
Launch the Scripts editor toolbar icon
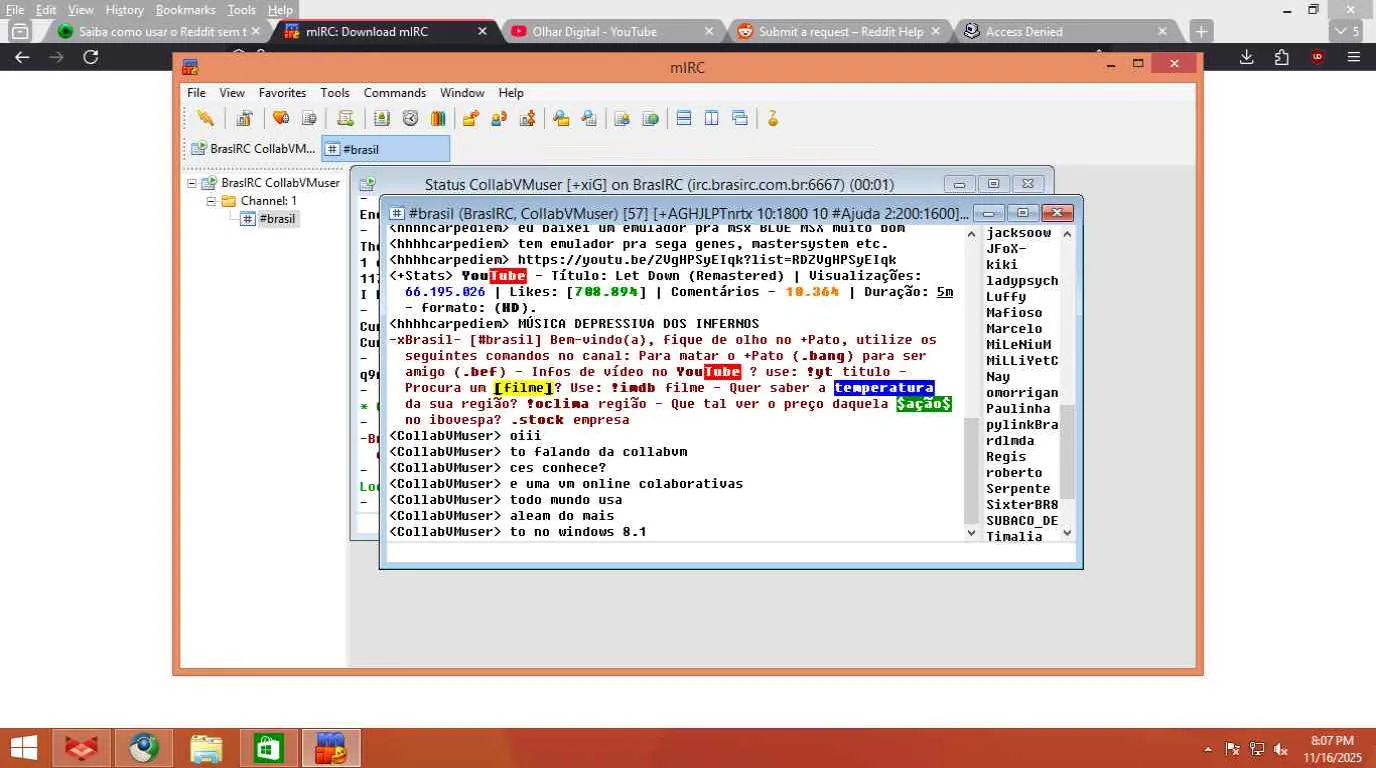click(x=345, y=118)
